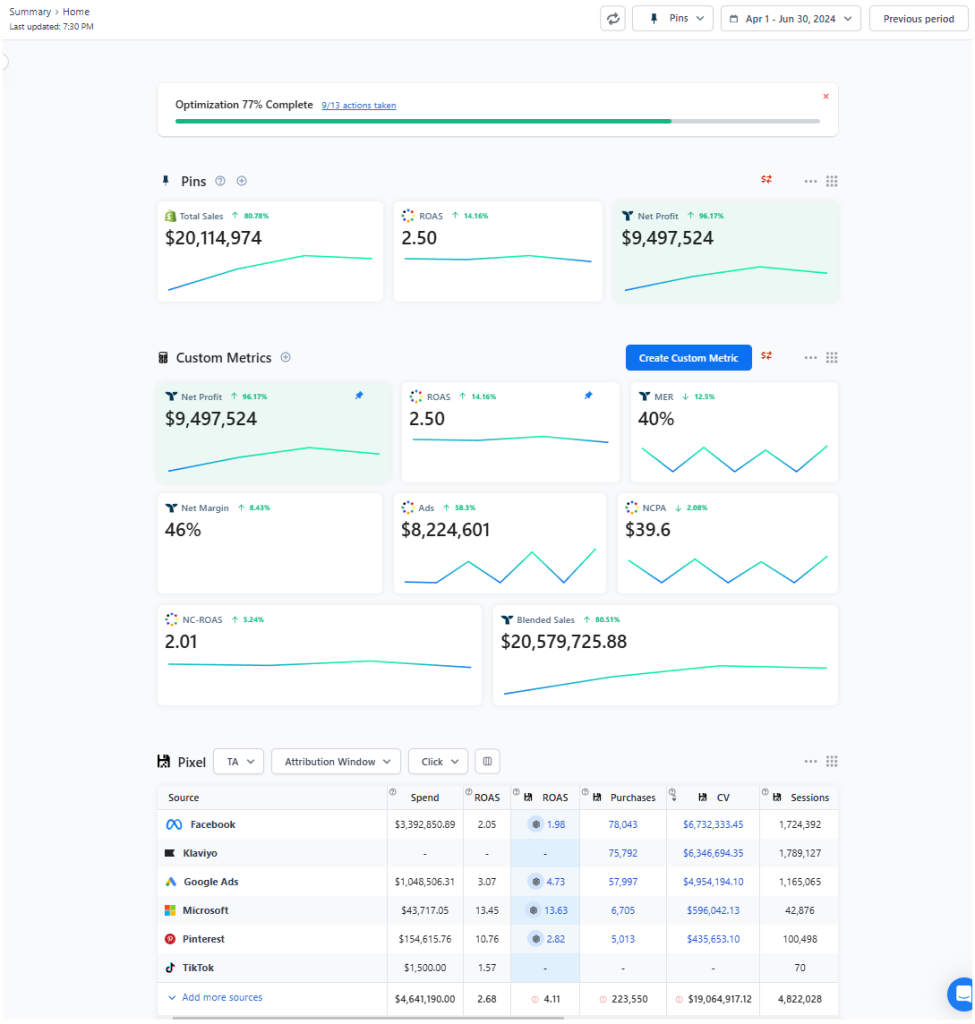Open the 9/13 actions taken link
975x1024 pixels.
click(358, 105)
